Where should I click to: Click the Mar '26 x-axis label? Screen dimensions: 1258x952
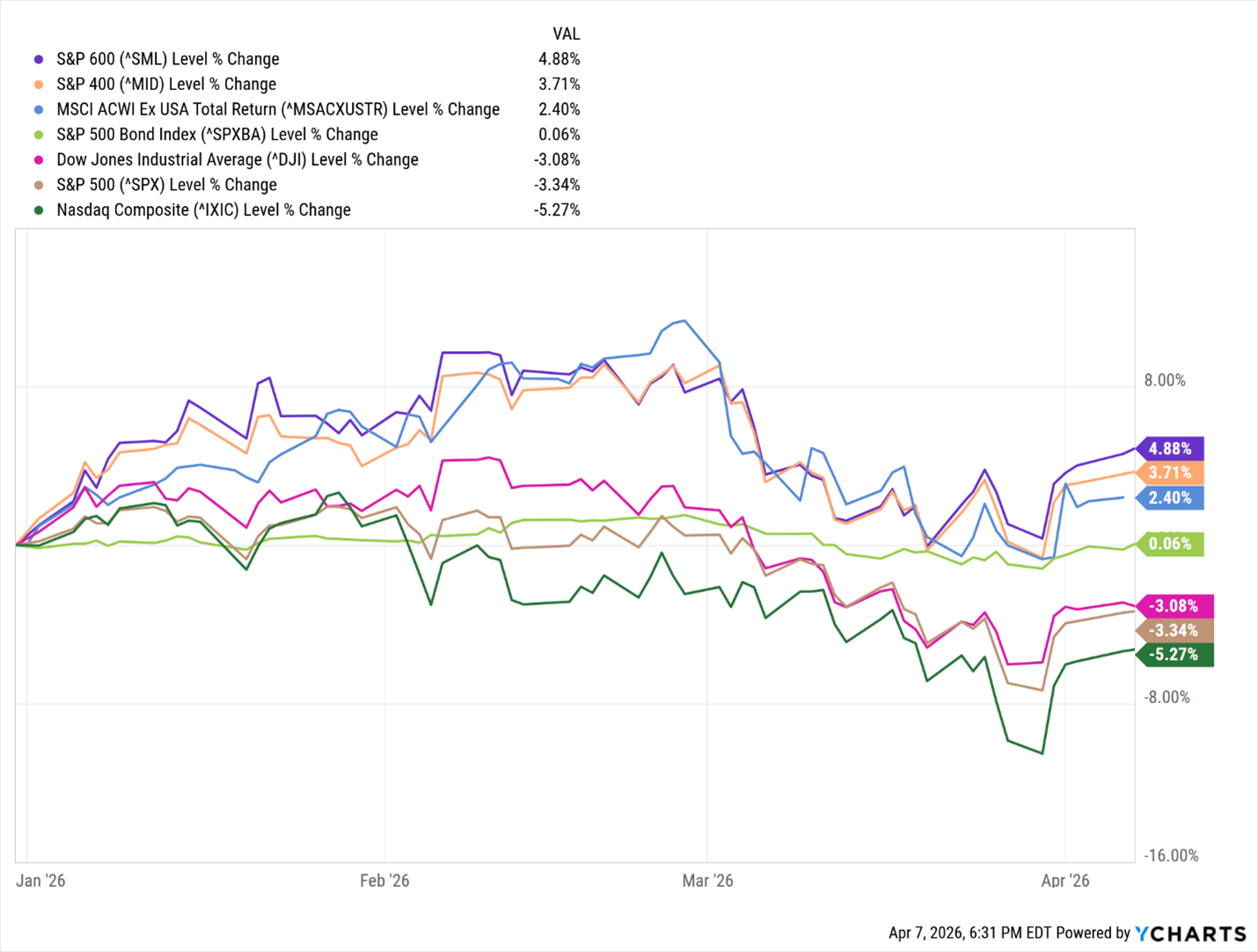[707, 881]
